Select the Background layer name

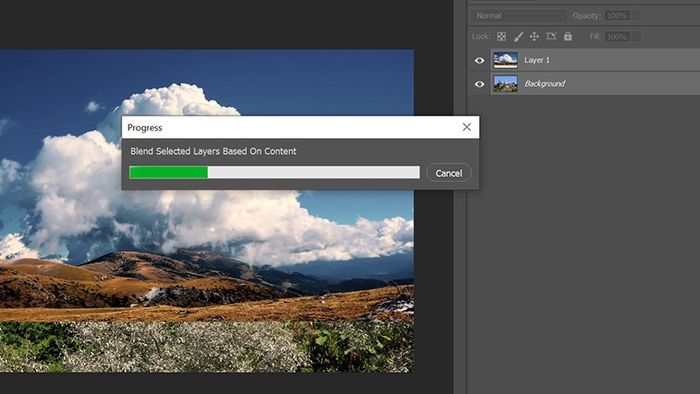545,83
